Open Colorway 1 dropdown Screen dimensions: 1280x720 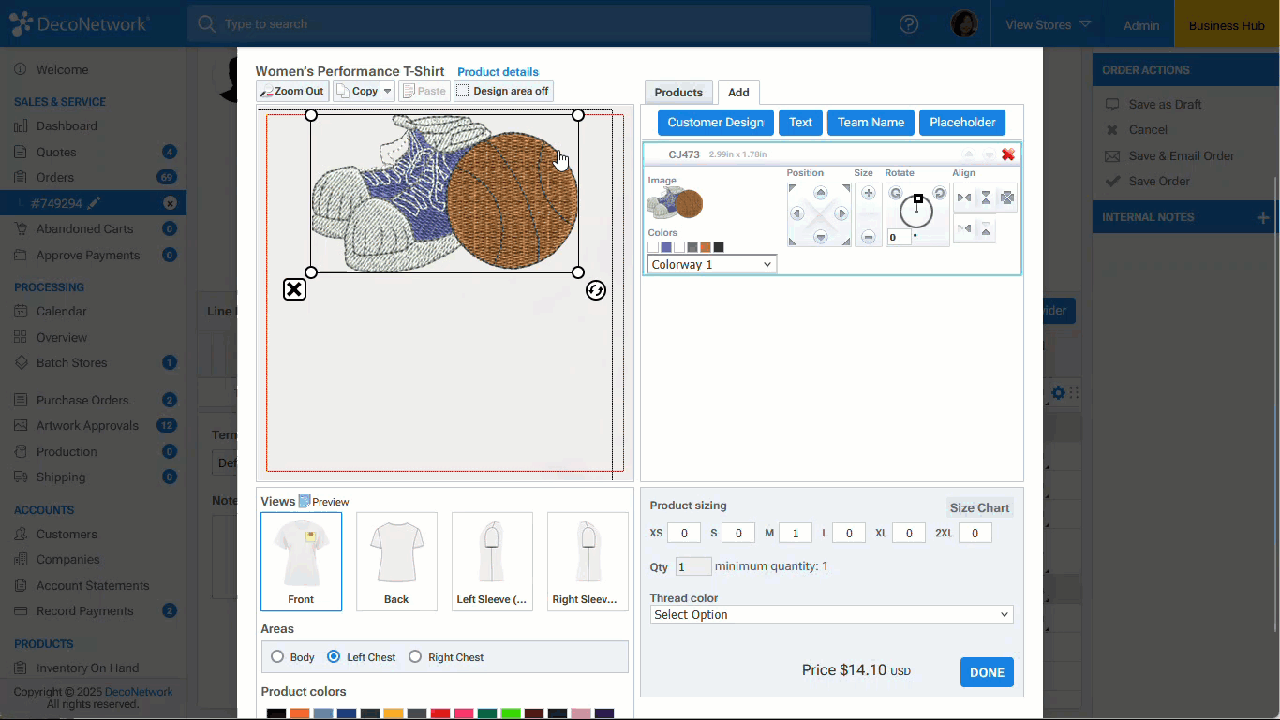coord(712,264)
